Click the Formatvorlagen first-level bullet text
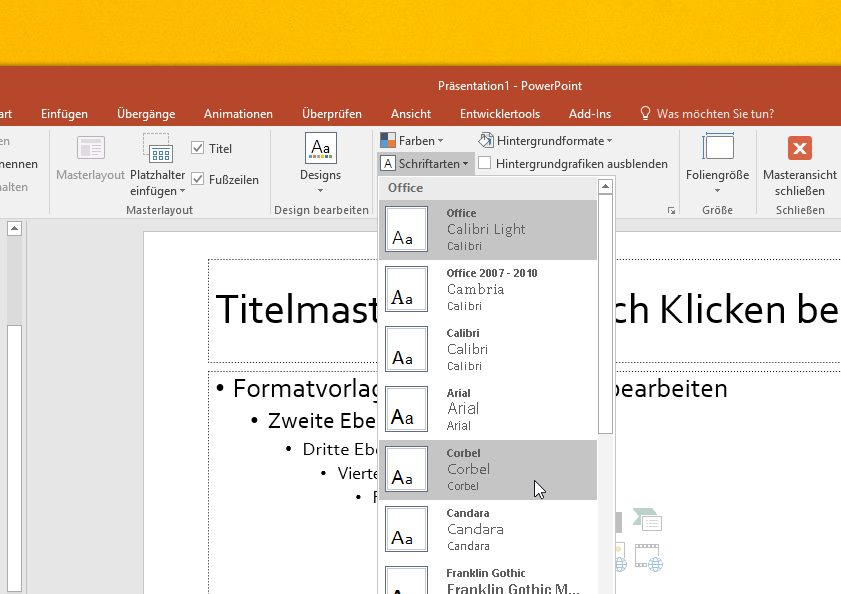The height and width of the screenshot is (594, 841). tap(306, 388)
